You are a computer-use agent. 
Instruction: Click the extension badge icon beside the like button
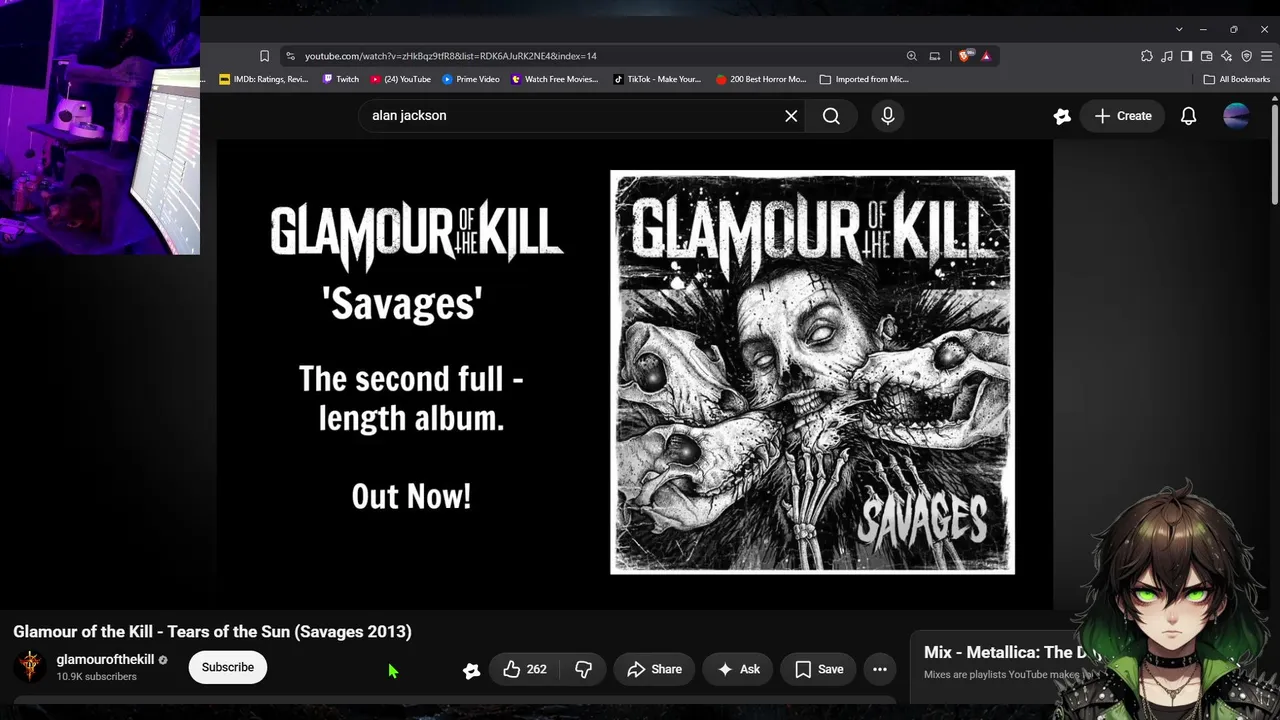click(x=471, y=670)
